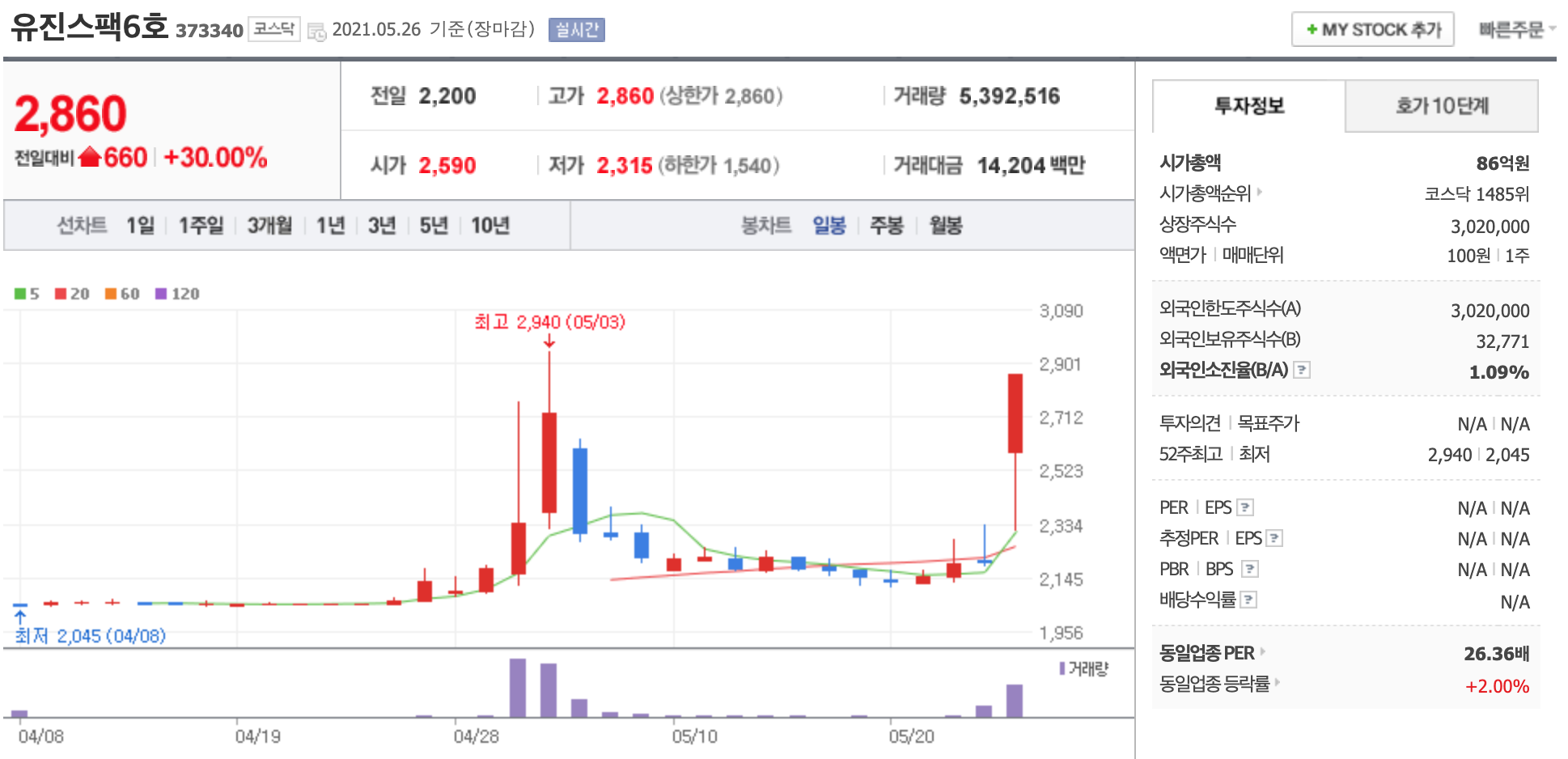Click the 거래대금 value 14,204 백만
This screenshot has width=1568, height=759.
click(1031, 165)
